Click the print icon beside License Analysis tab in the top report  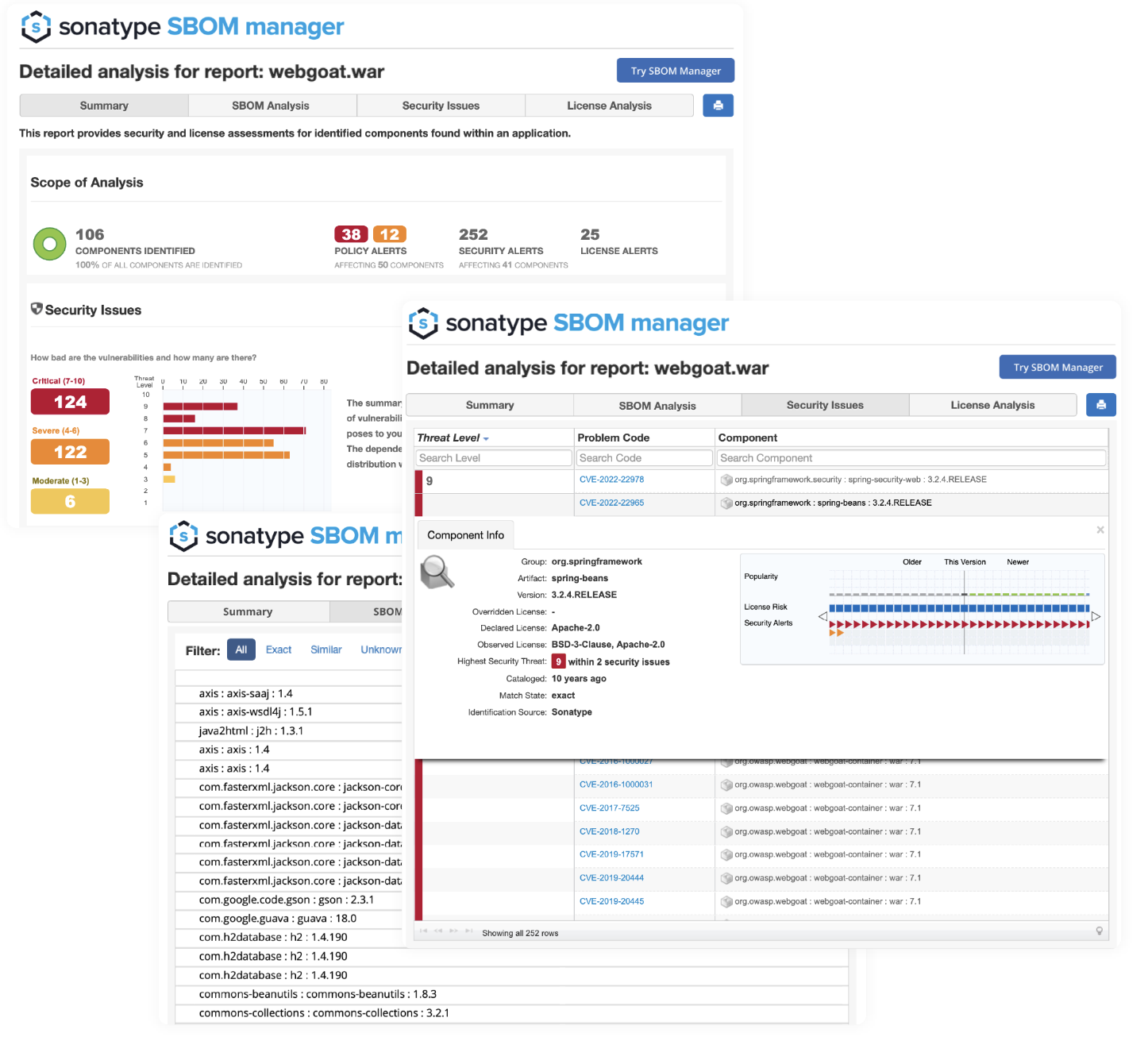pos(718,106)
